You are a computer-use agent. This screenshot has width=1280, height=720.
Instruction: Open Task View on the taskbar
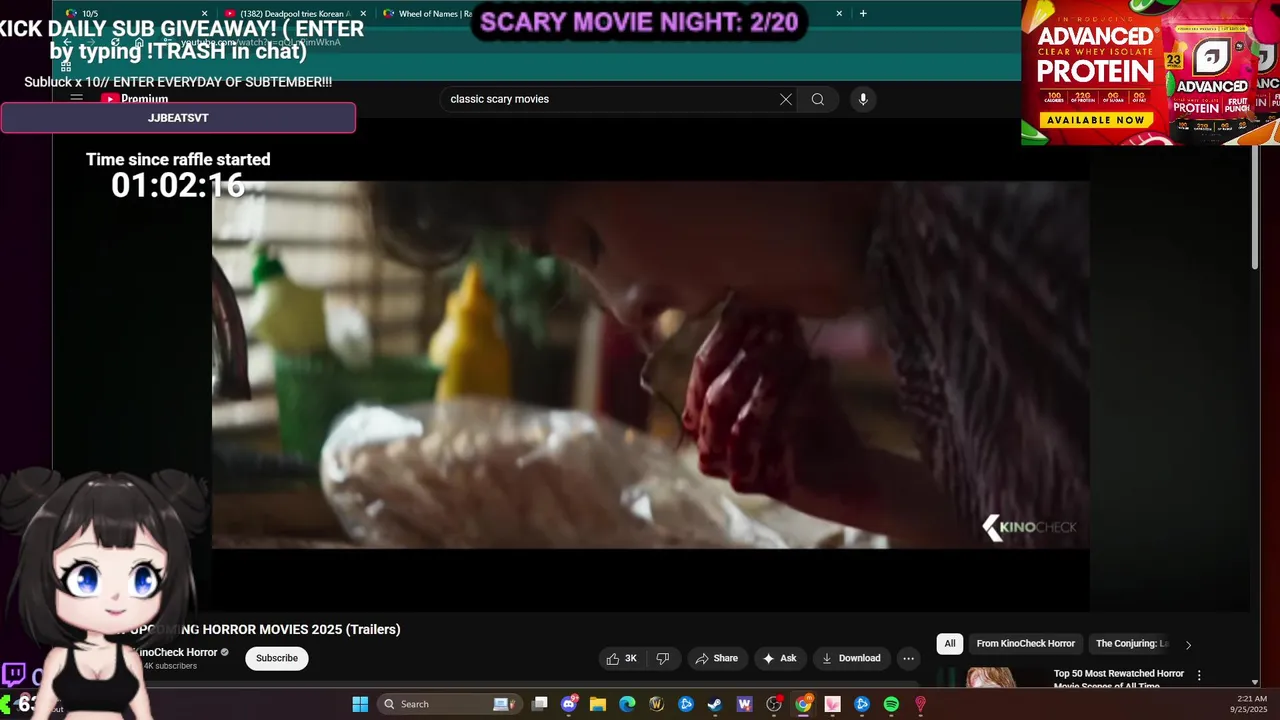pos(540,704)
